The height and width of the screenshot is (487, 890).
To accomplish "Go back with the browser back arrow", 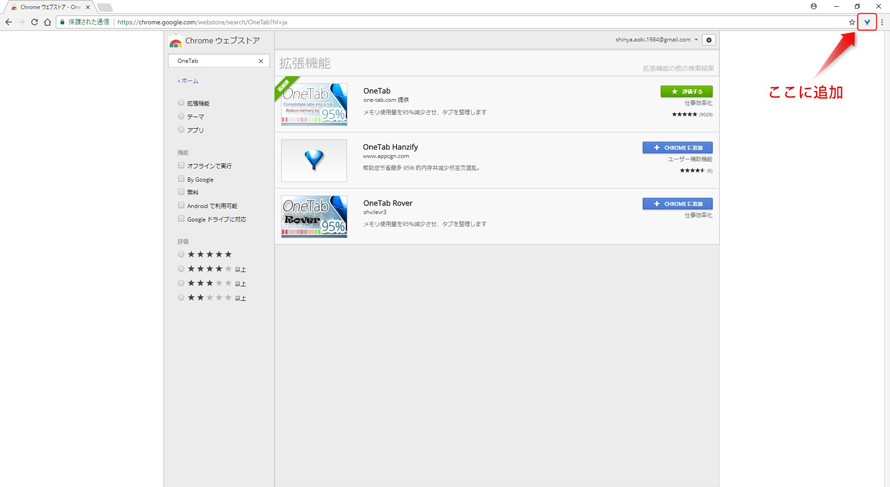I will click(9, 22).
